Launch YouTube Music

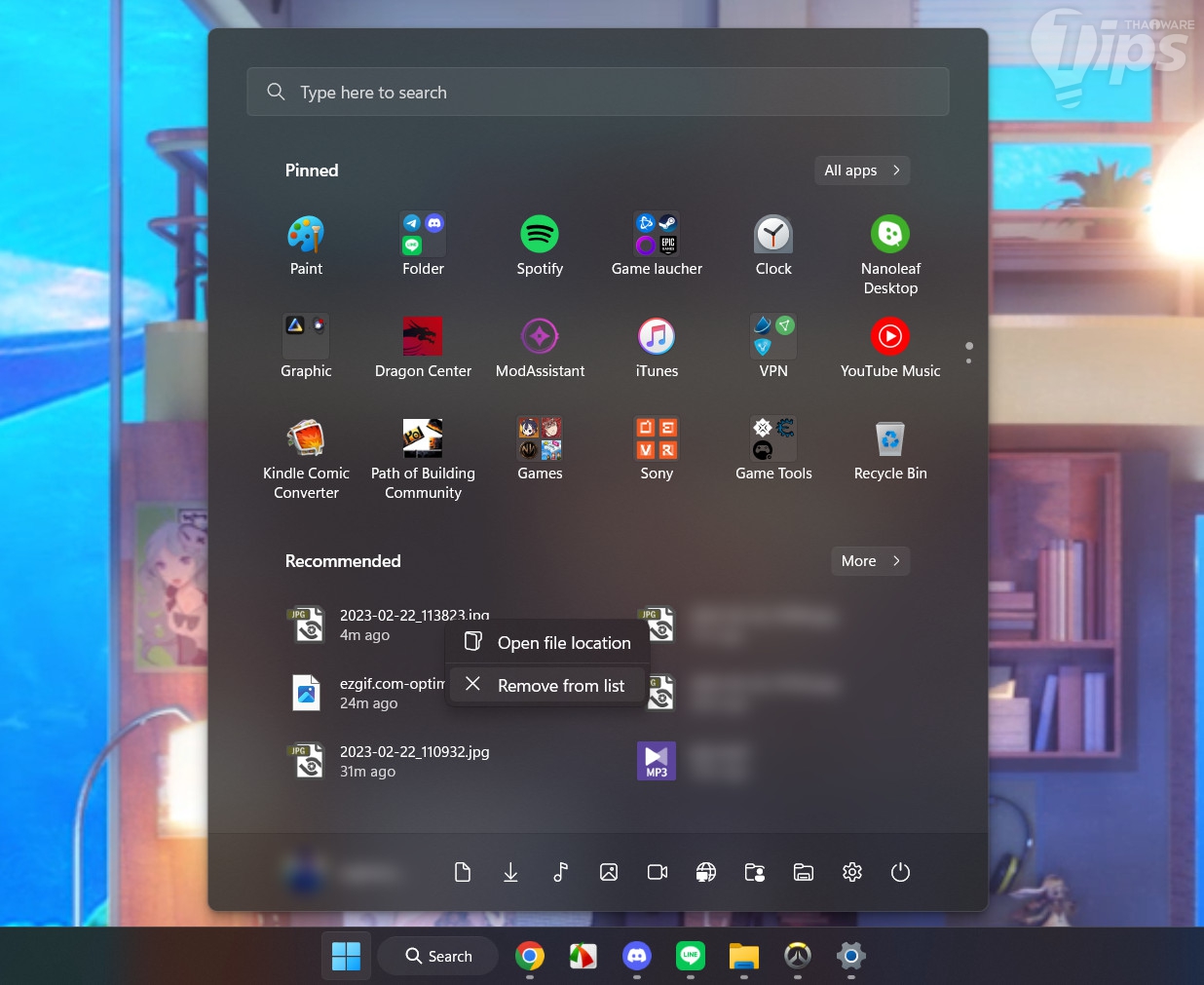(x=890, y=348)
